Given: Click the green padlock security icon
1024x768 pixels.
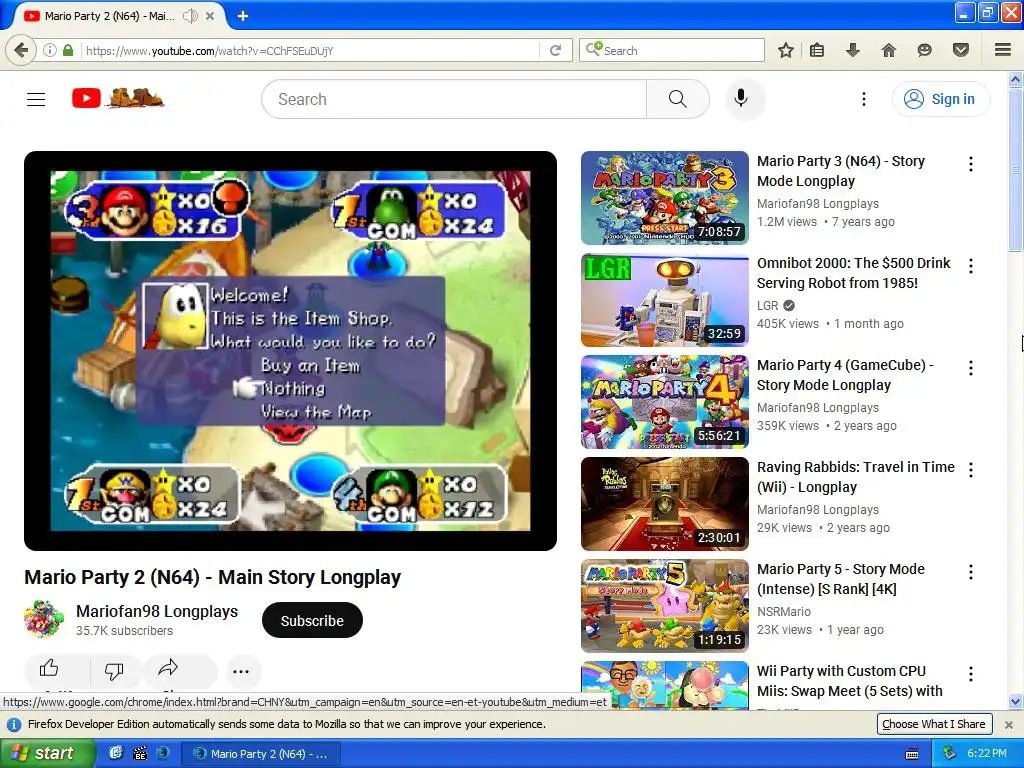Looking at the screenshot, I should [68, 50].
